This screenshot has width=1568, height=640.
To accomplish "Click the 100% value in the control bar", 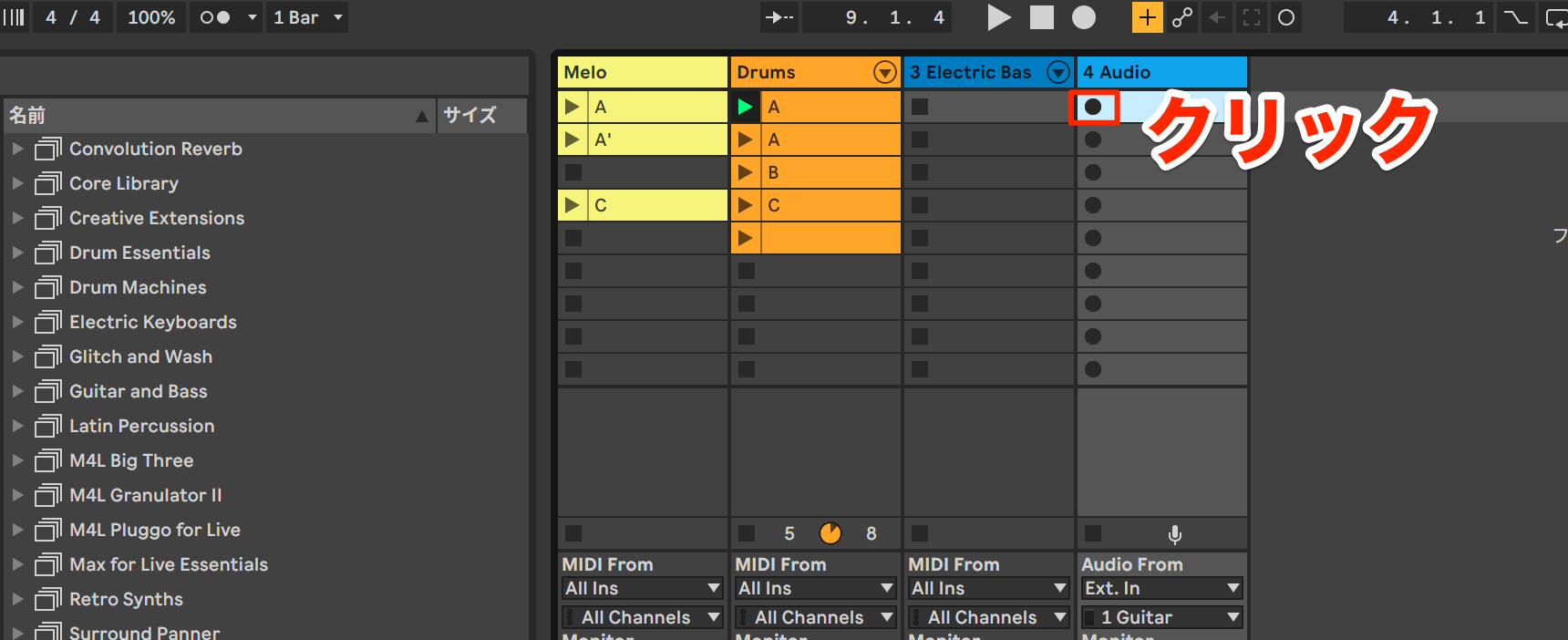I will click(x=151, y=17).
